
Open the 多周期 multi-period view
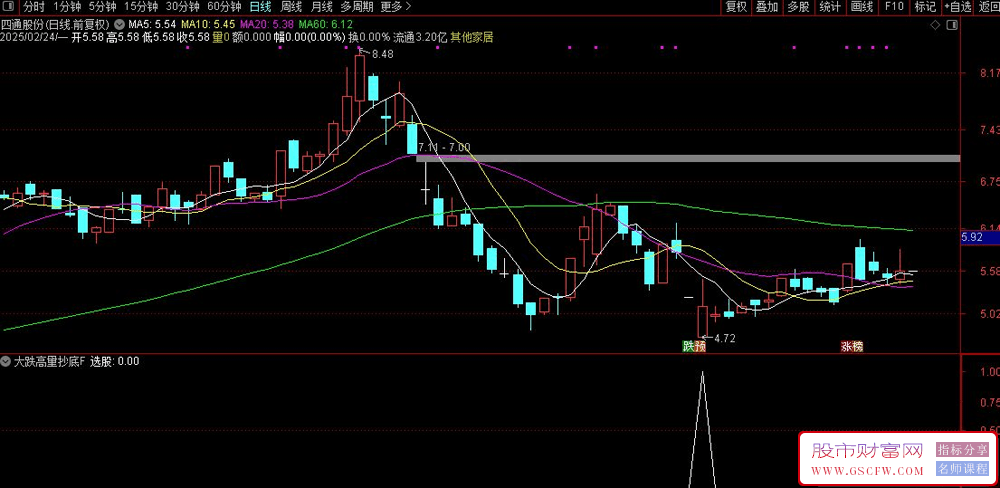coord(356,7)
